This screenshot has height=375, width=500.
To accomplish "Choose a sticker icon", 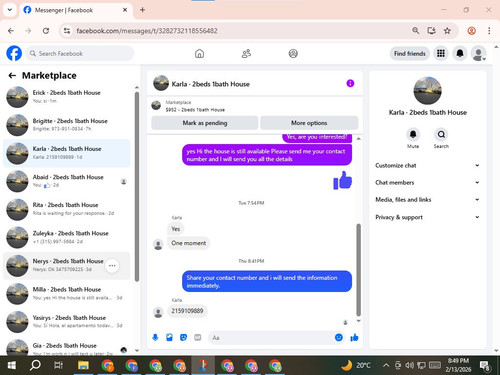I will [x=183, y=338].
